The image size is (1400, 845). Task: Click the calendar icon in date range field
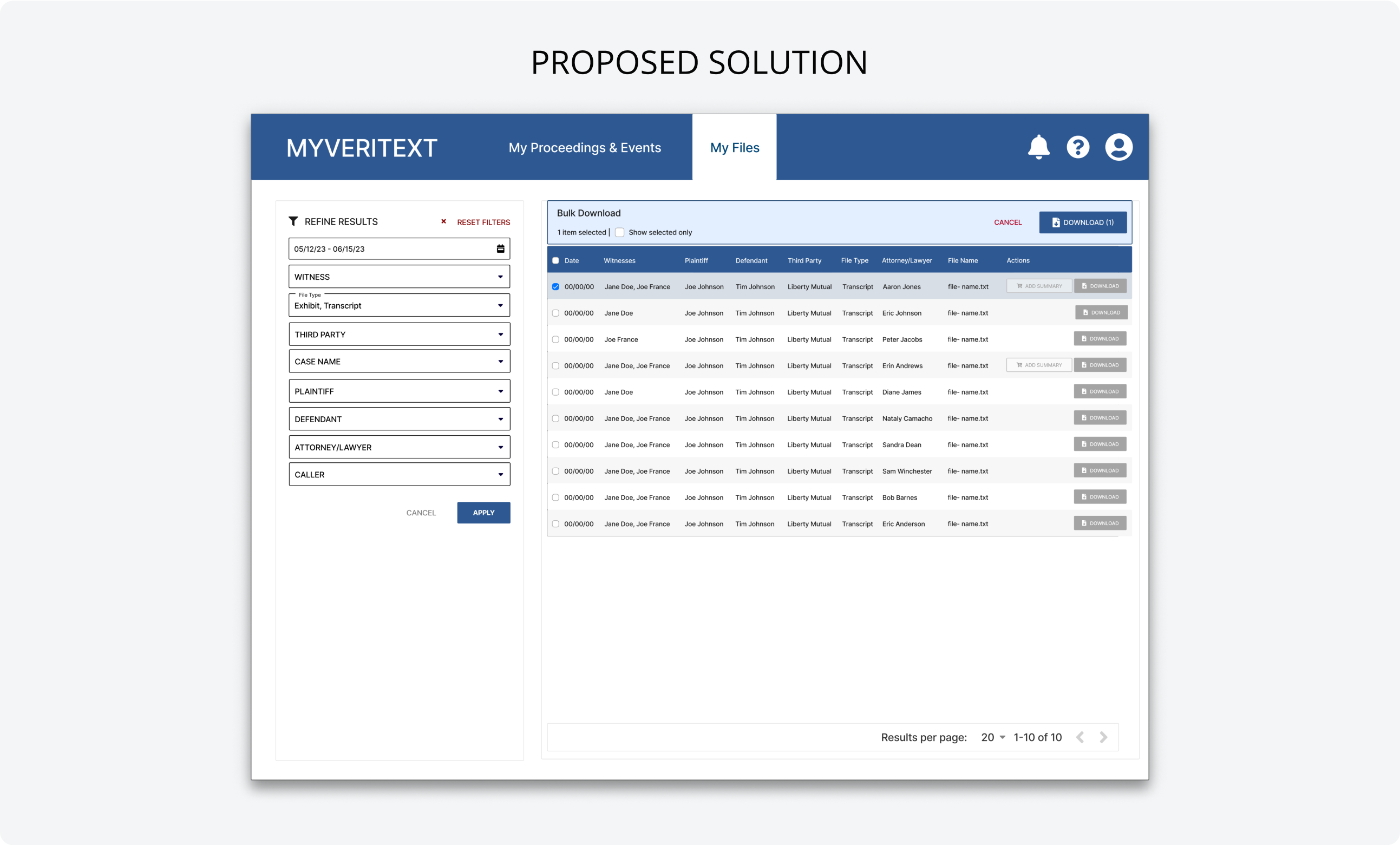(501, 249)
